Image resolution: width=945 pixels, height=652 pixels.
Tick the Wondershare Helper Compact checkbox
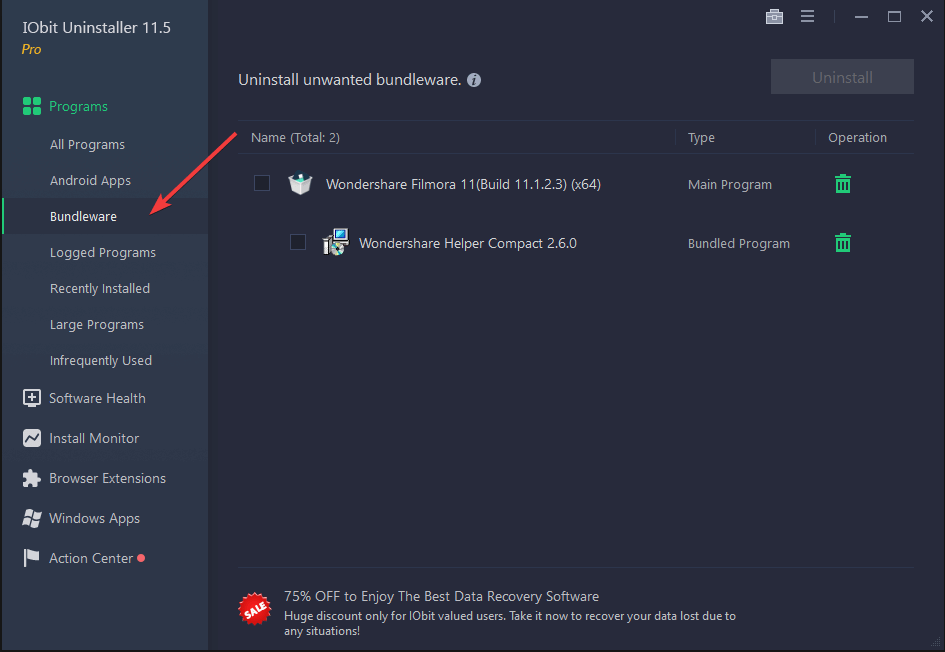298,242
